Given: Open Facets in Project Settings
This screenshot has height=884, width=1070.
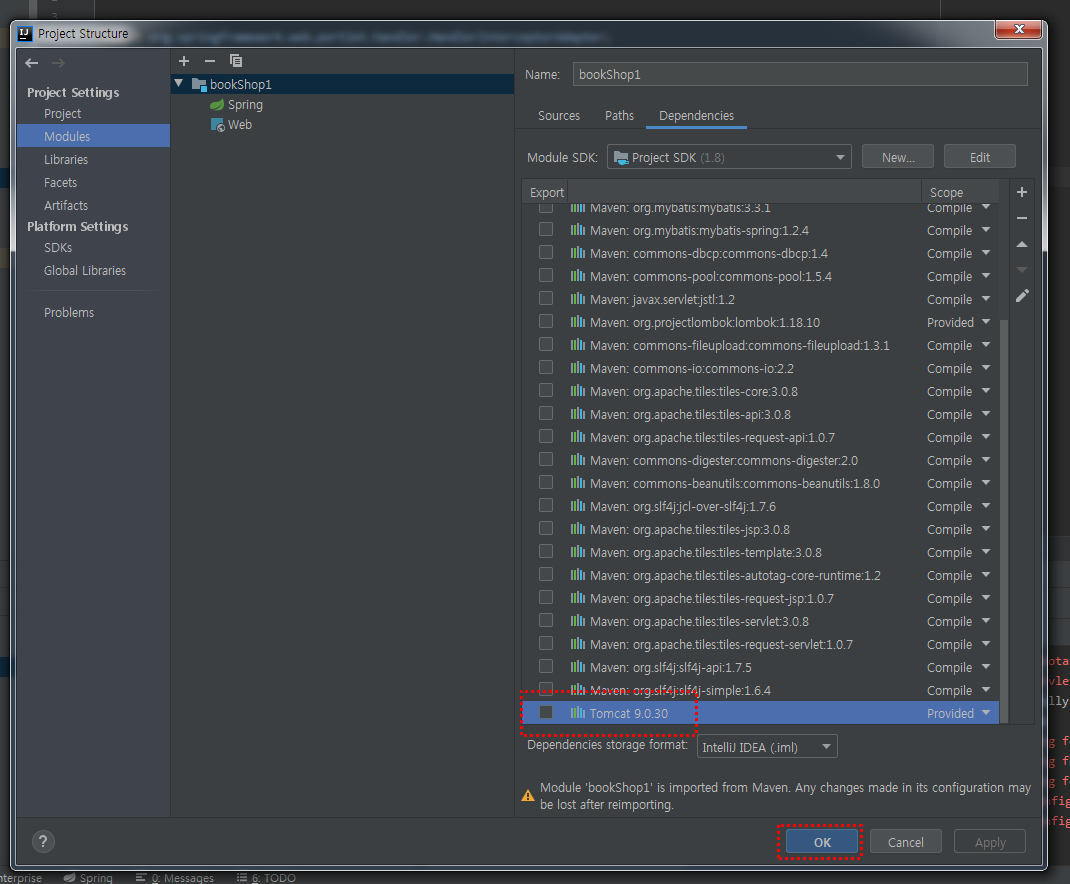Looking at the screenshot, I should [x=60, y=183].
